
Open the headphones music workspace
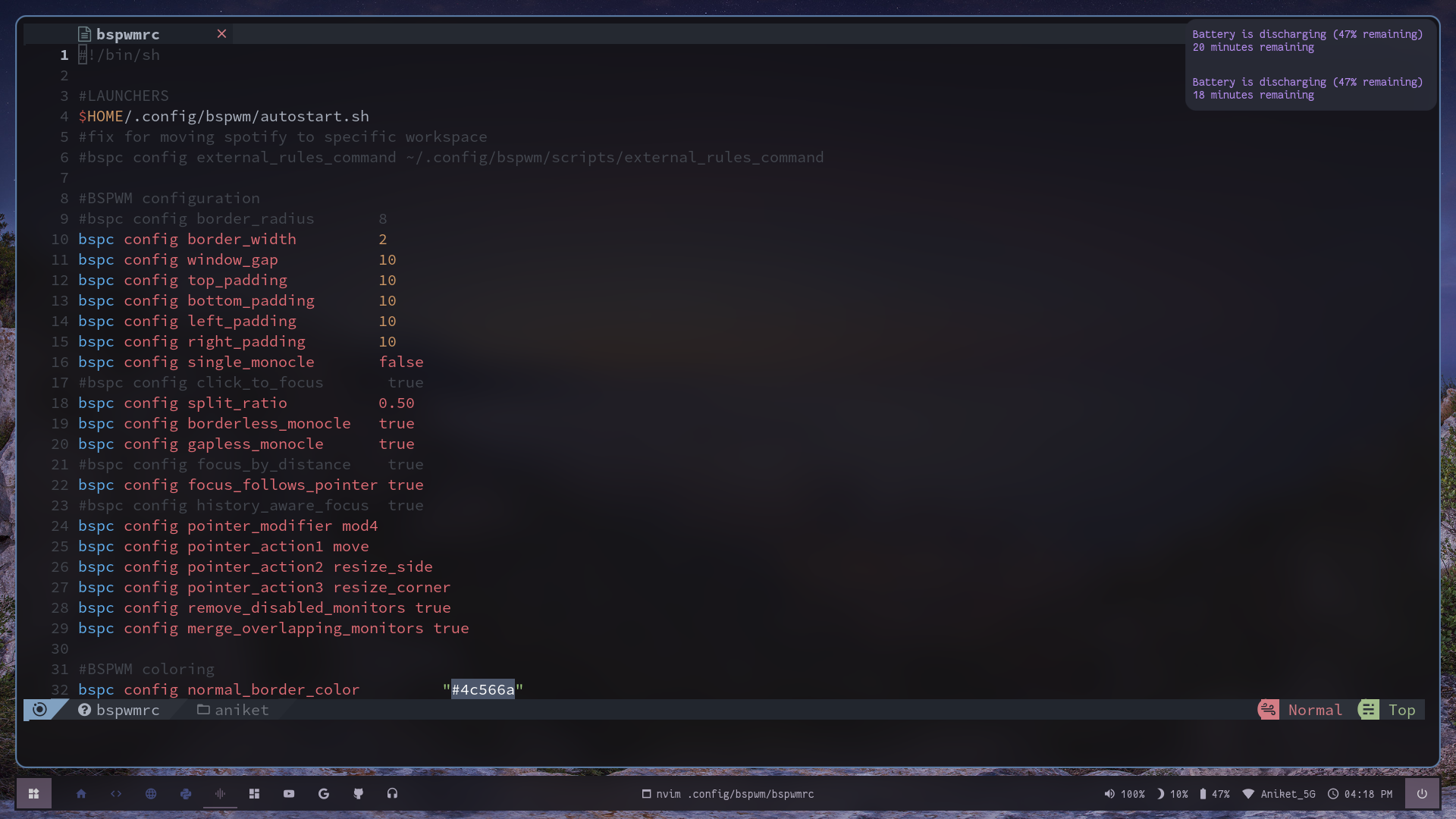[x=392, y=794]
